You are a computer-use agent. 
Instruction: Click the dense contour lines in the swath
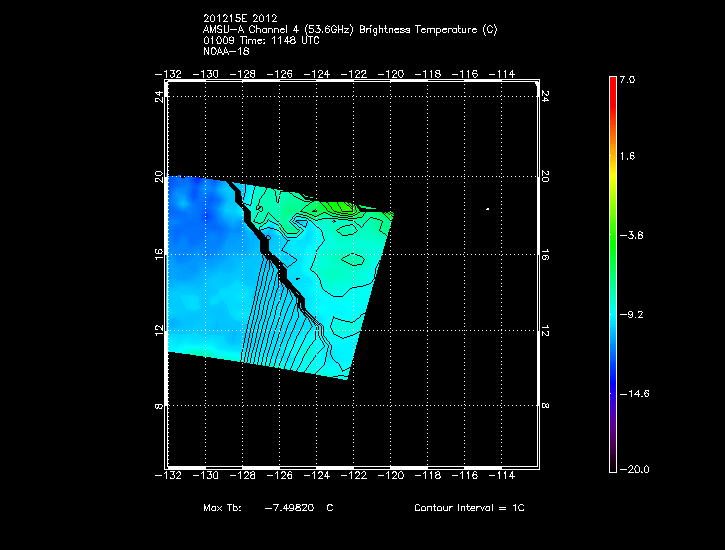click(270, 320)
